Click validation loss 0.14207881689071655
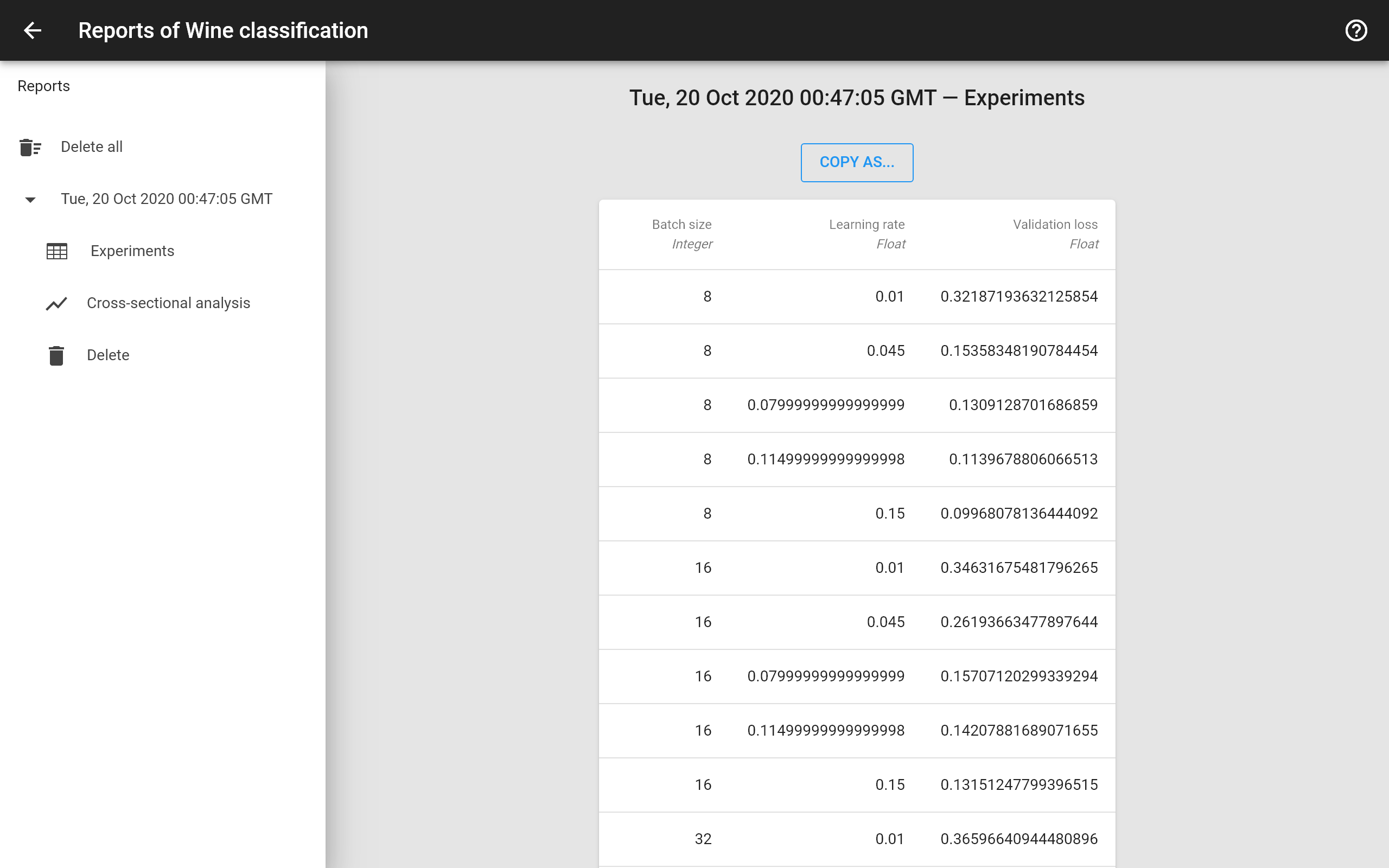 coord(1019,731)
